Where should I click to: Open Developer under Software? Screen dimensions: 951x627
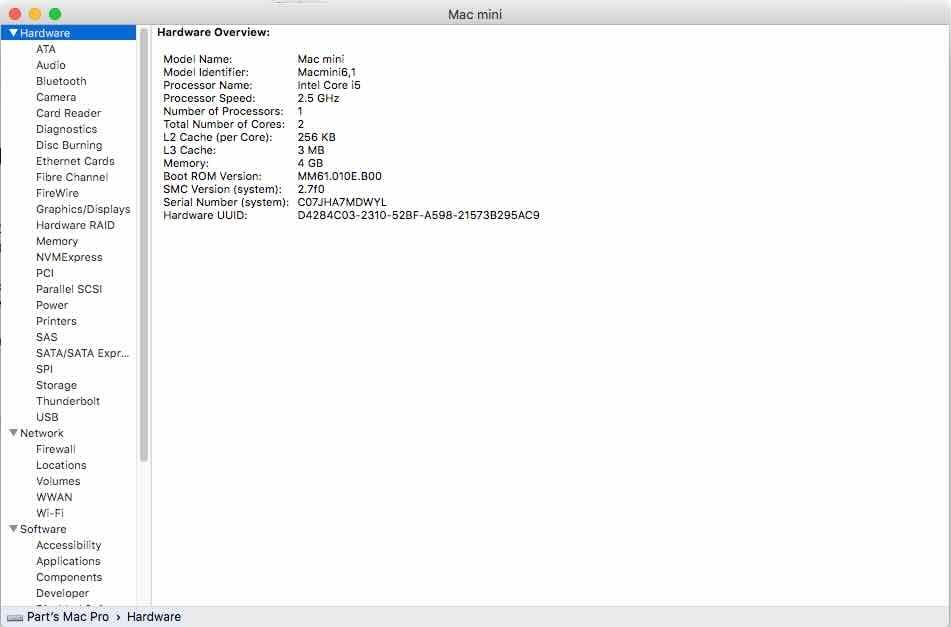[x=62, y=593]
